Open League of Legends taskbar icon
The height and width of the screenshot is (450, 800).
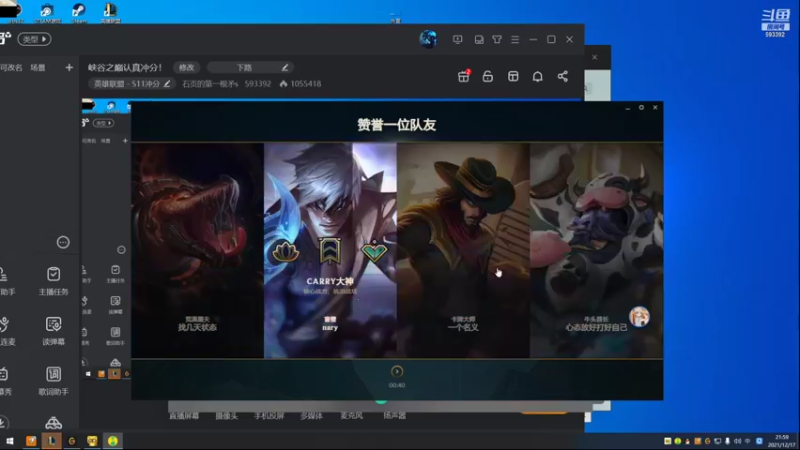pyautogui.click(x=52, y=441)
